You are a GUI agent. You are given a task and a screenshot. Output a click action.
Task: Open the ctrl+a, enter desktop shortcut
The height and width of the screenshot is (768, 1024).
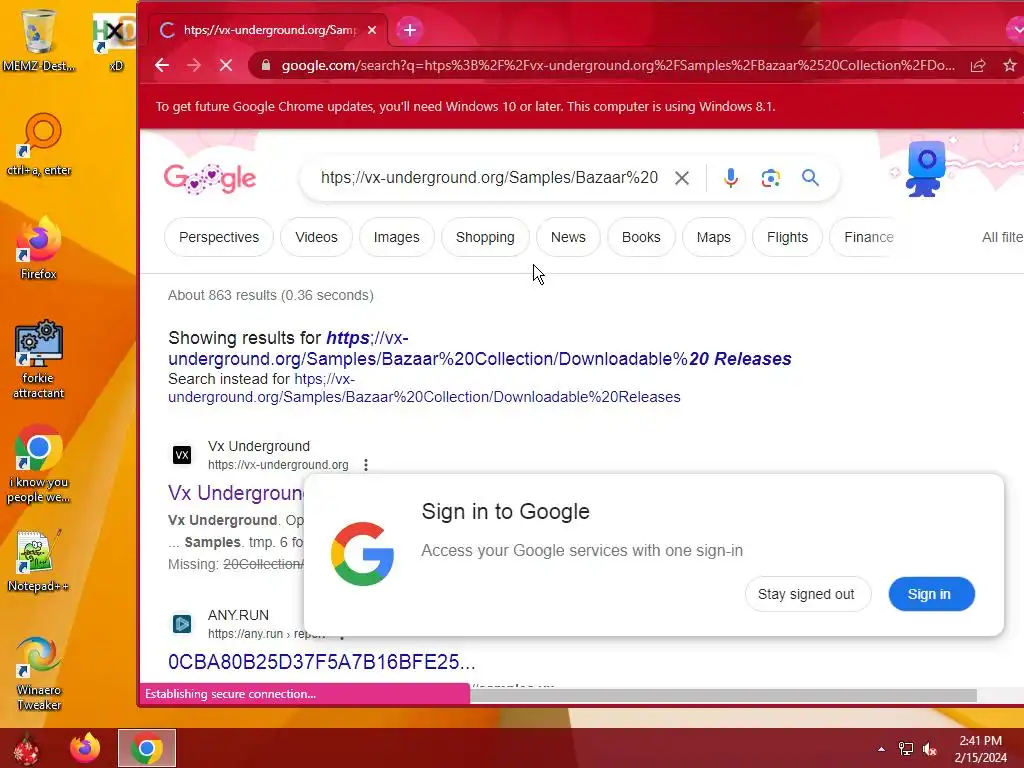coord(39,144)
